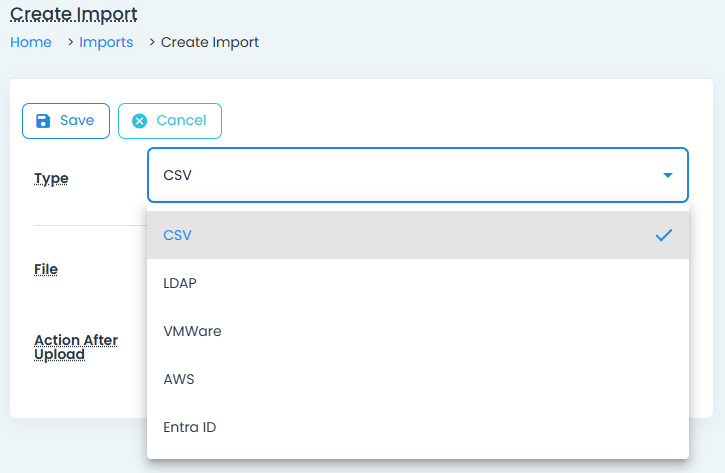Click the File field label
Viewport: 725px width, 473px height.
point(46,269)
